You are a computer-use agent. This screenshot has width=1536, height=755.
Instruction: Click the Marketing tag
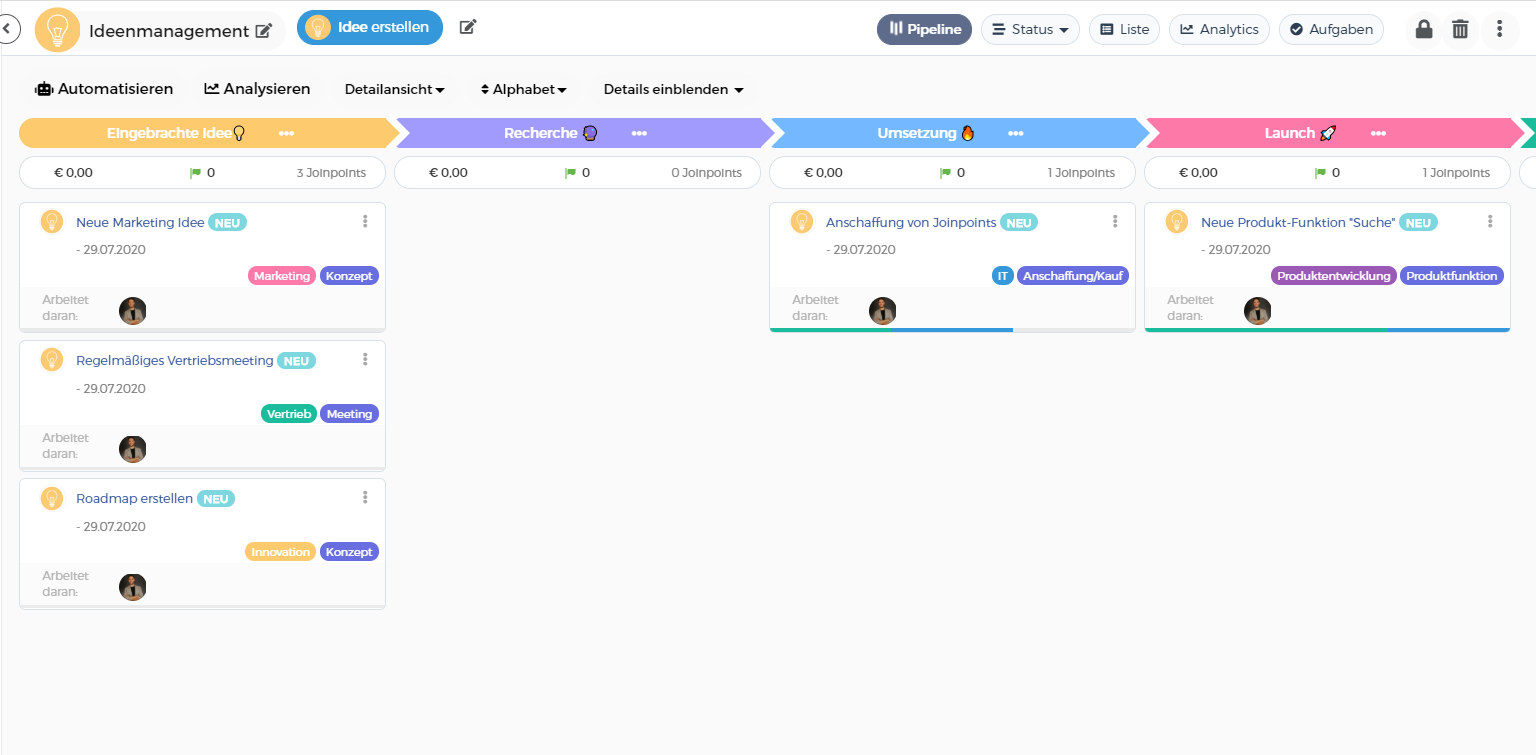[282, 276]
